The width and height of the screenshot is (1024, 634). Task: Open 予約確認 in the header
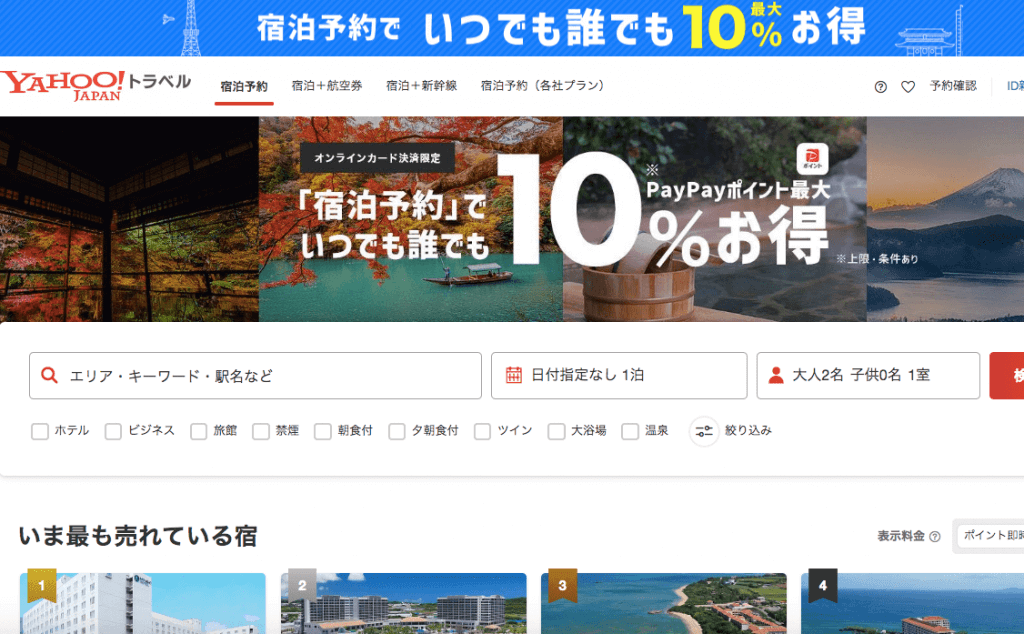953,86
